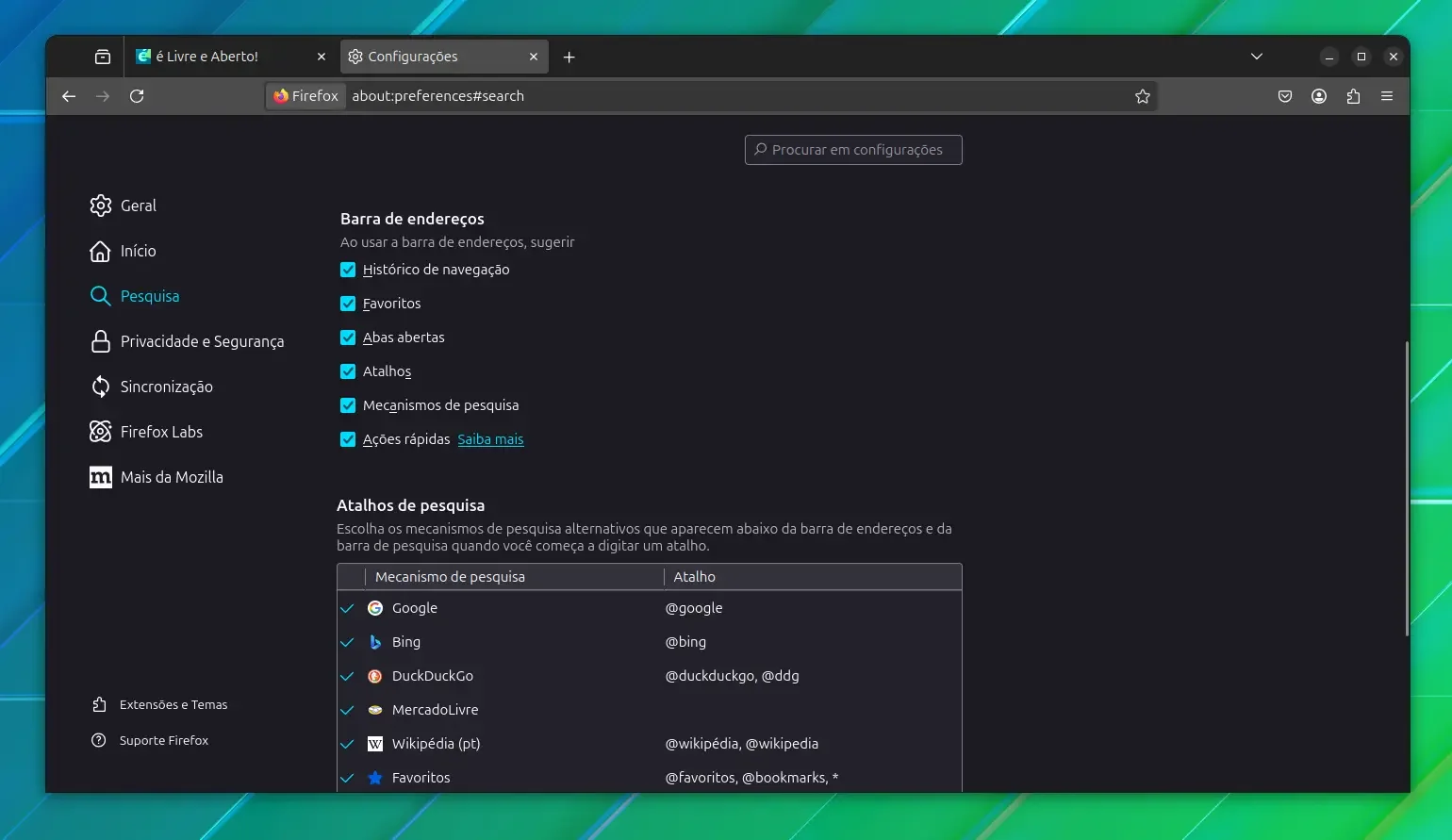Uncheck the DuckDuckGo row checkmark
1452x840 pixels.
point(347,676)
